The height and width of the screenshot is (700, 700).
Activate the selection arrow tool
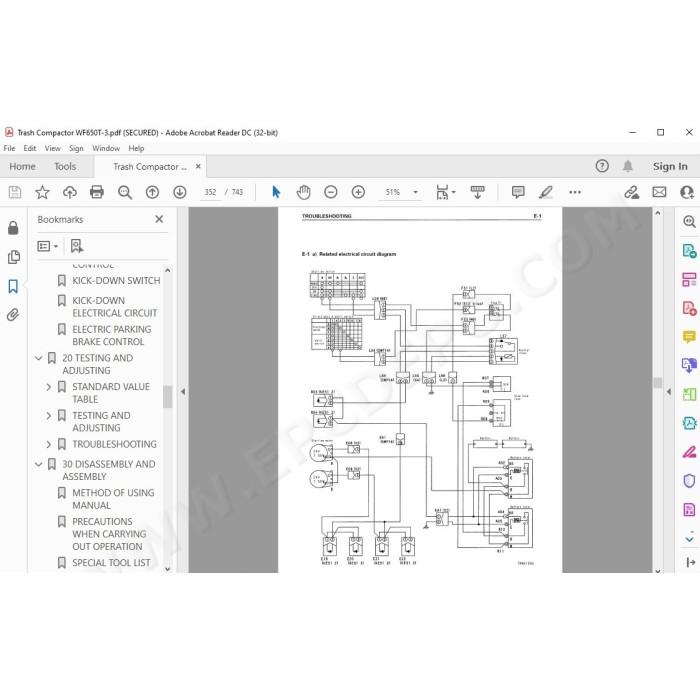click(276, 192)
